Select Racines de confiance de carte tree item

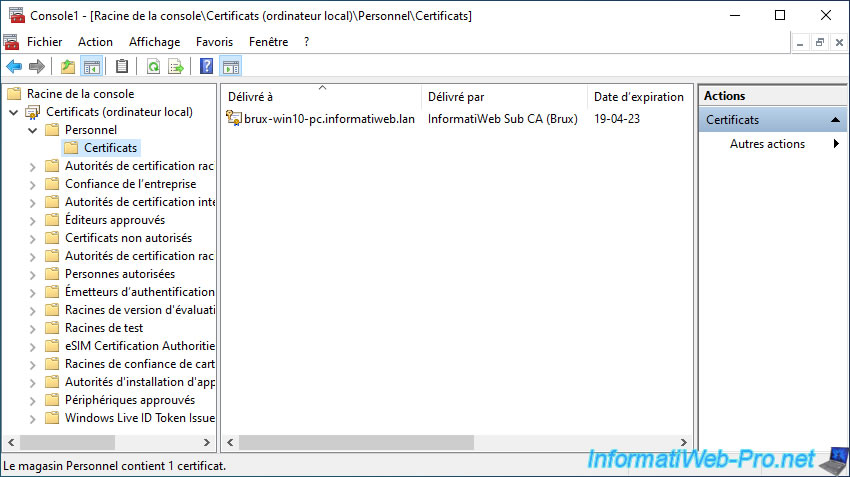(x=140, y=364)
